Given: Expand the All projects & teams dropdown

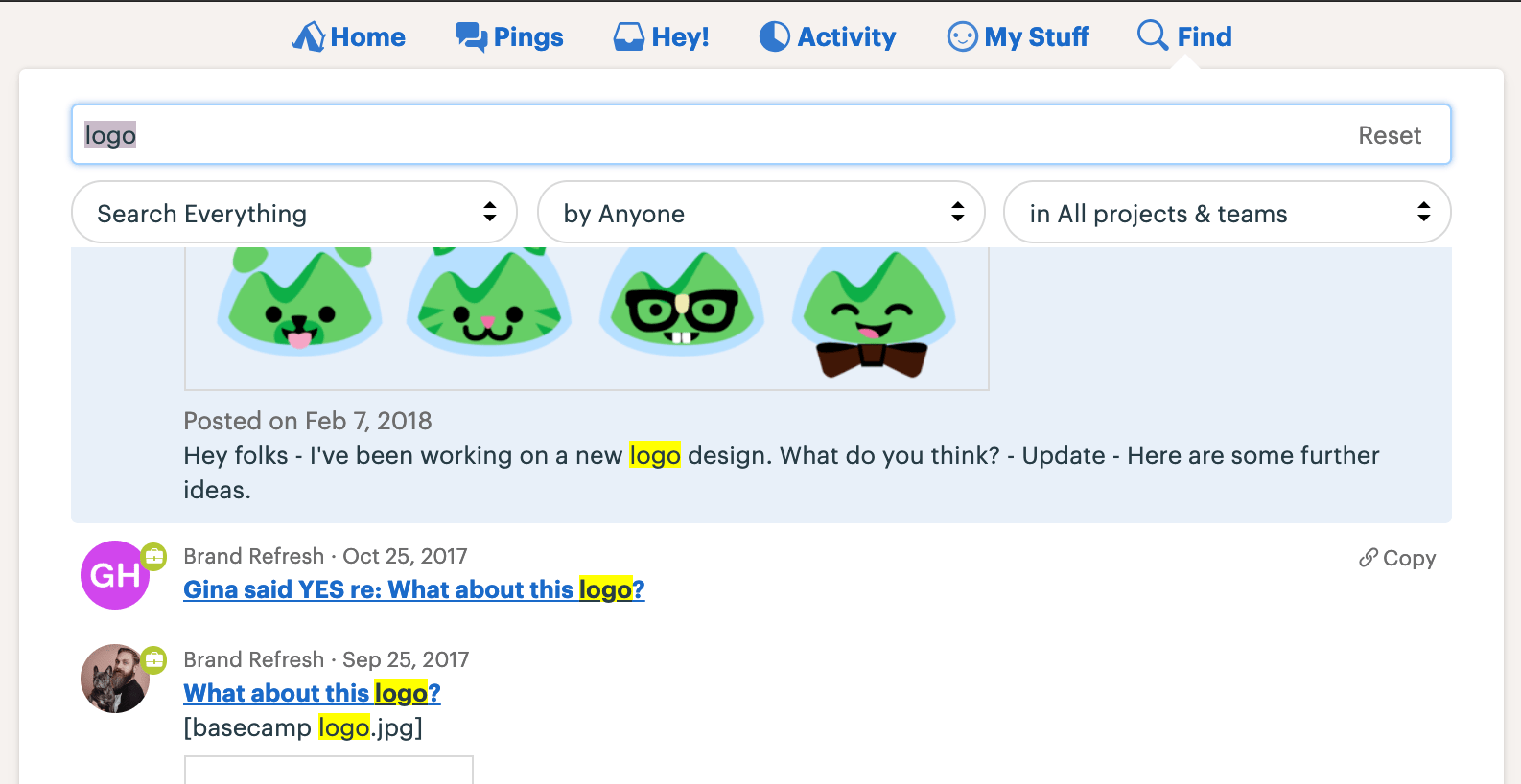Looking at the screenshot, I should click(x=1227, y=213).
